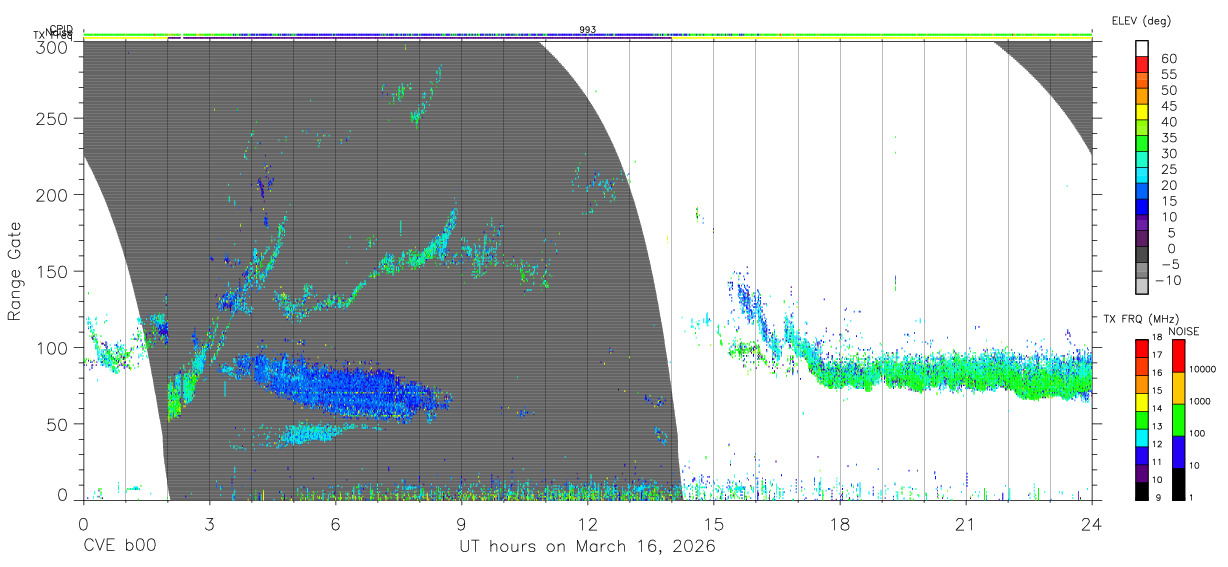Click the NOISE colorbar label 100

1196,434
